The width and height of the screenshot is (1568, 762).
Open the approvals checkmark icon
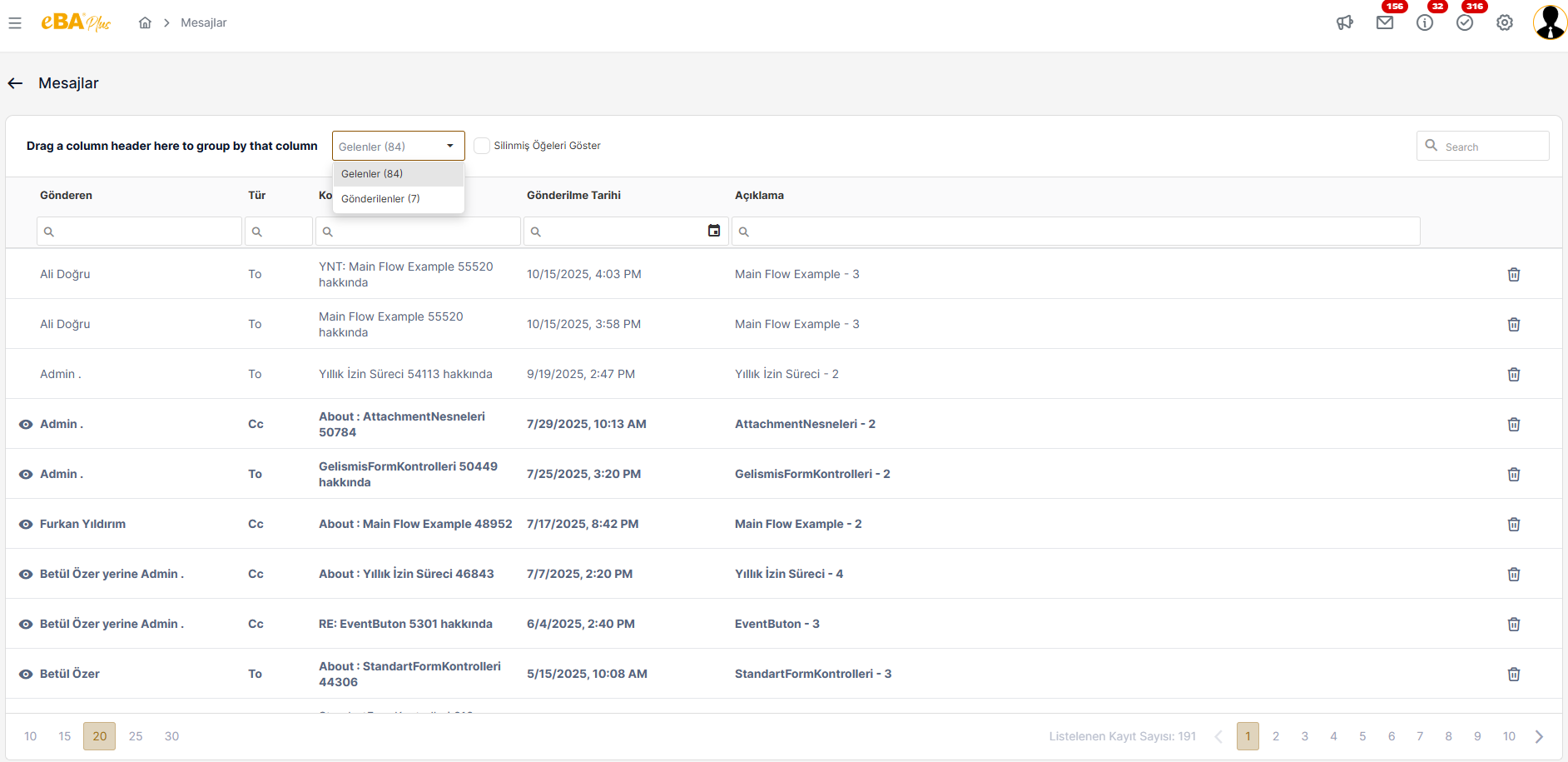tap(1465, 23)
